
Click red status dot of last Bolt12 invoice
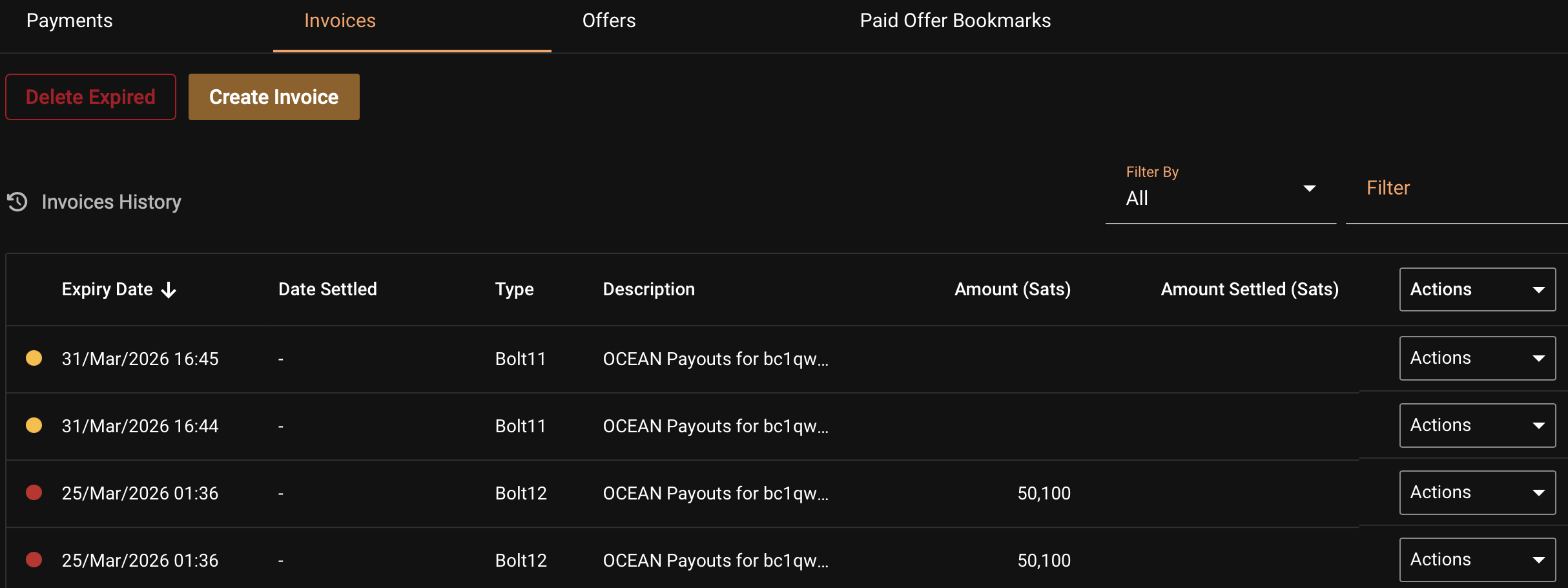tap(34, 560)
